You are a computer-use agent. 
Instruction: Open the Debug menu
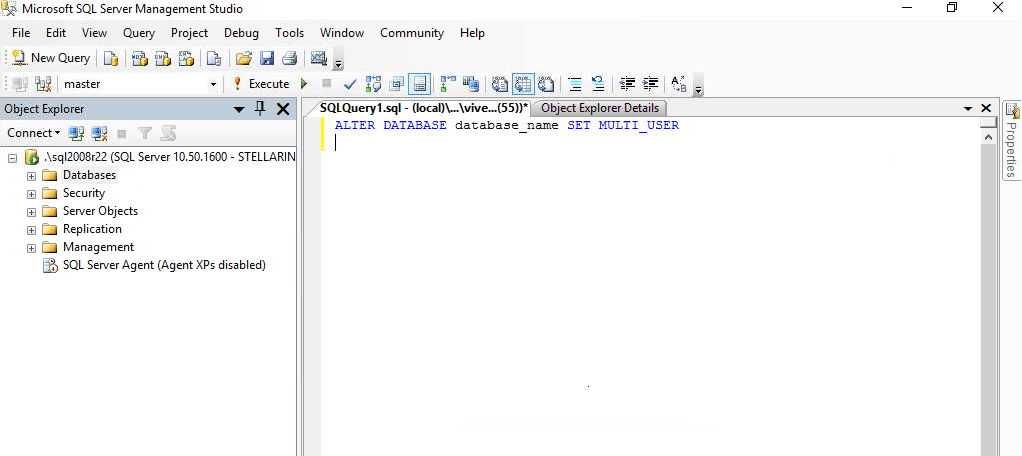(x=241, y=33)
